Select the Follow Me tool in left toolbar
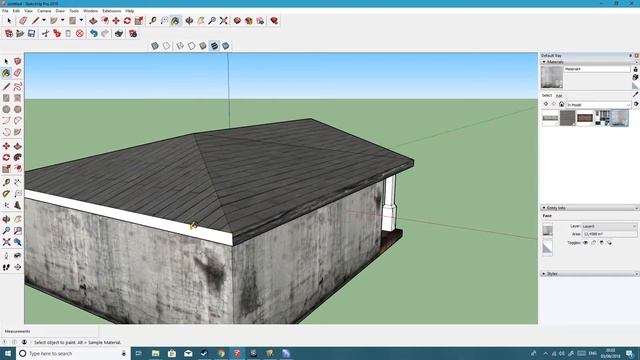Viewport: 640px width, 360px height. (x=18, y=157)
